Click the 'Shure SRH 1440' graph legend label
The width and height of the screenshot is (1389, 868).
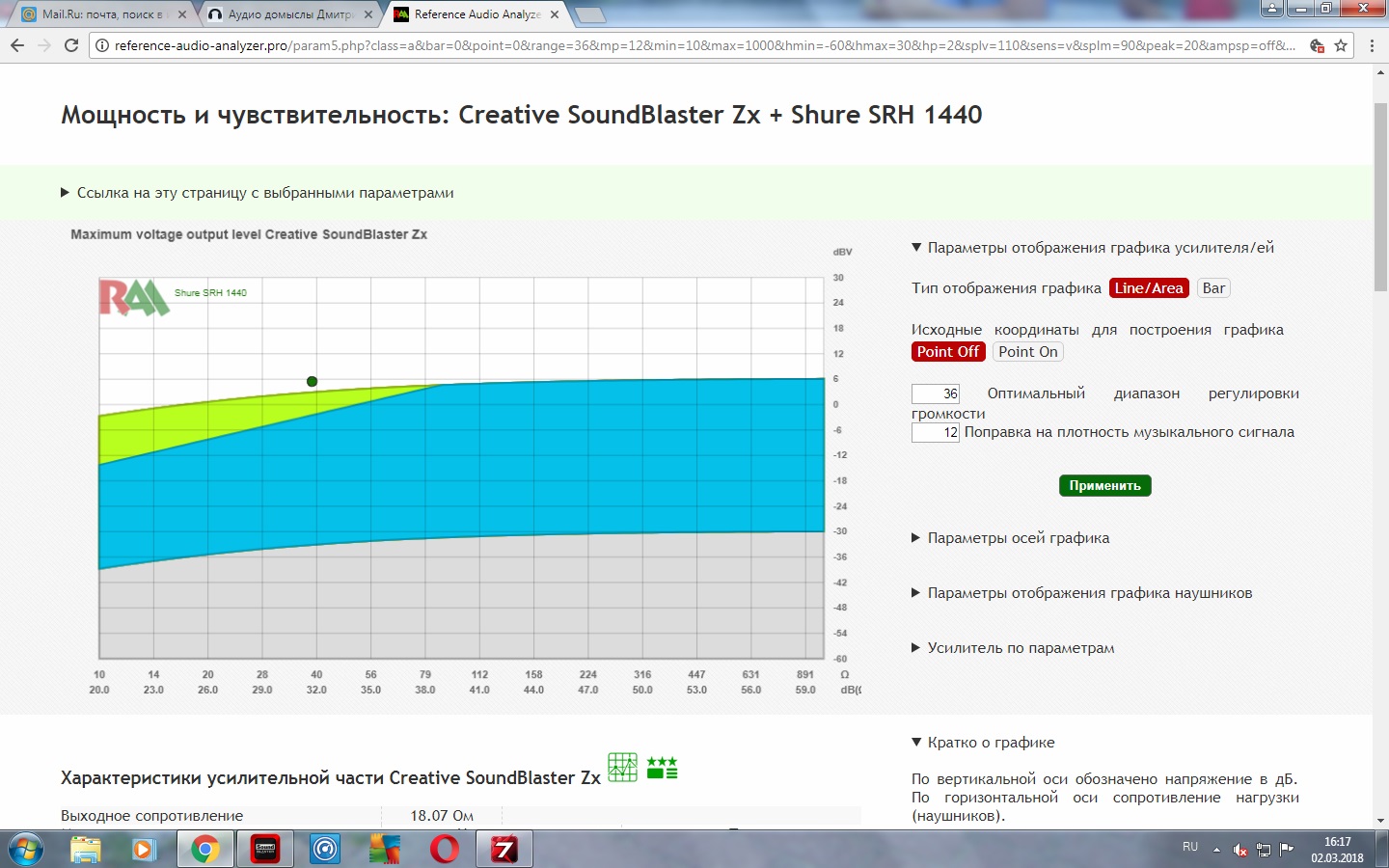(x=210, y=292)
